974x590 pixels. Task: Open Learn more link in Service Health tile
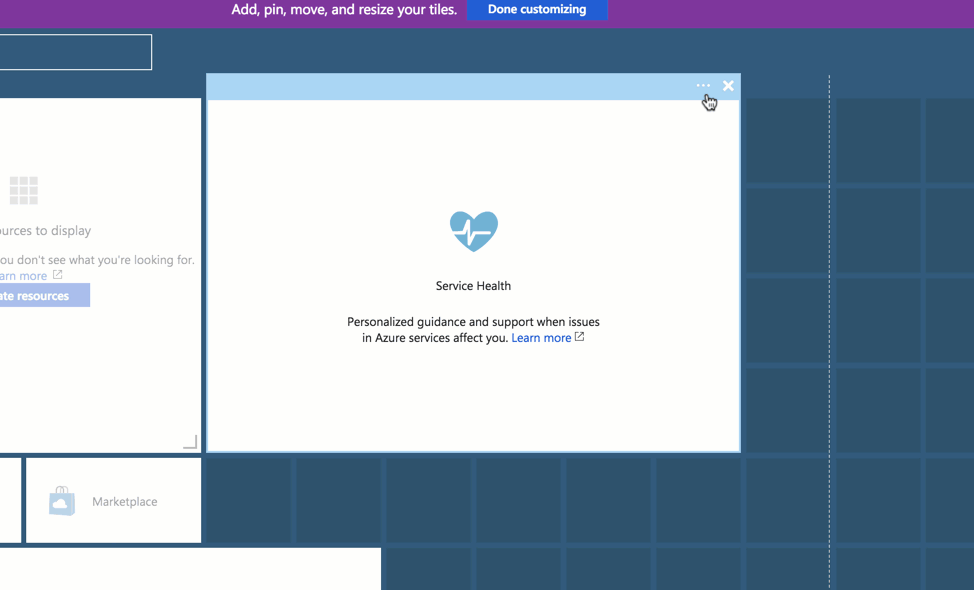(x=540, y=338)
